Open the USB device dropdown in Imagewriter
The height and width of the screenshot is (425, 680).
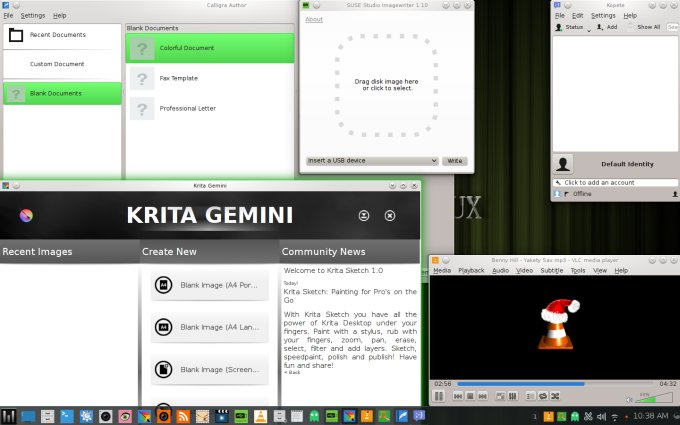(372, 160)
